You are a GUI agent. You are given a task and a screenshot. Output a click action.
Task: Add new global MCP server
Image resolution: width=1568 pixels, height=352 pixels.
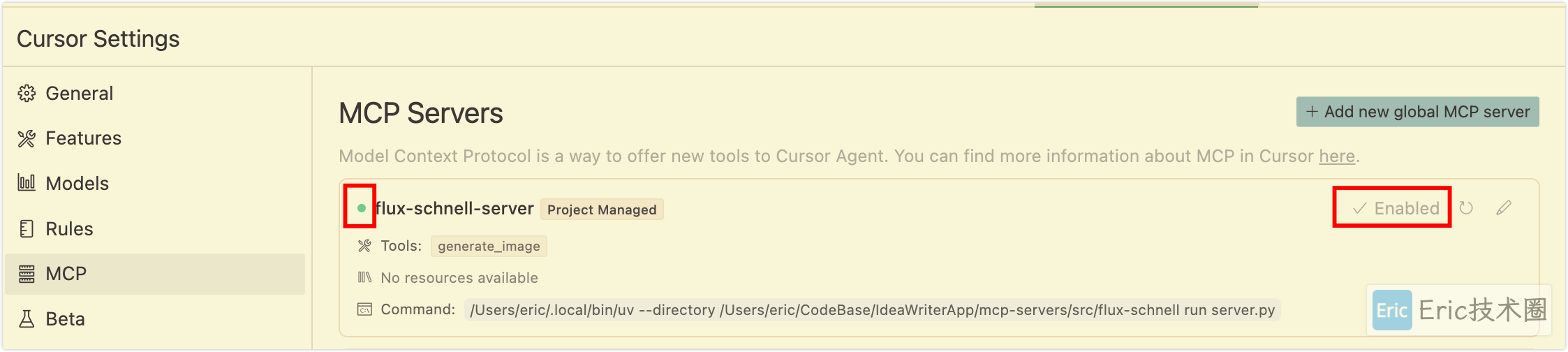click(1417, 112)
